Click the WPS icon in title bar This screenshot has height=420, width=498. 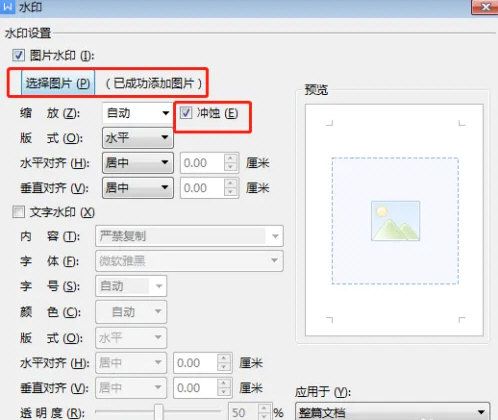pos(7,6)
